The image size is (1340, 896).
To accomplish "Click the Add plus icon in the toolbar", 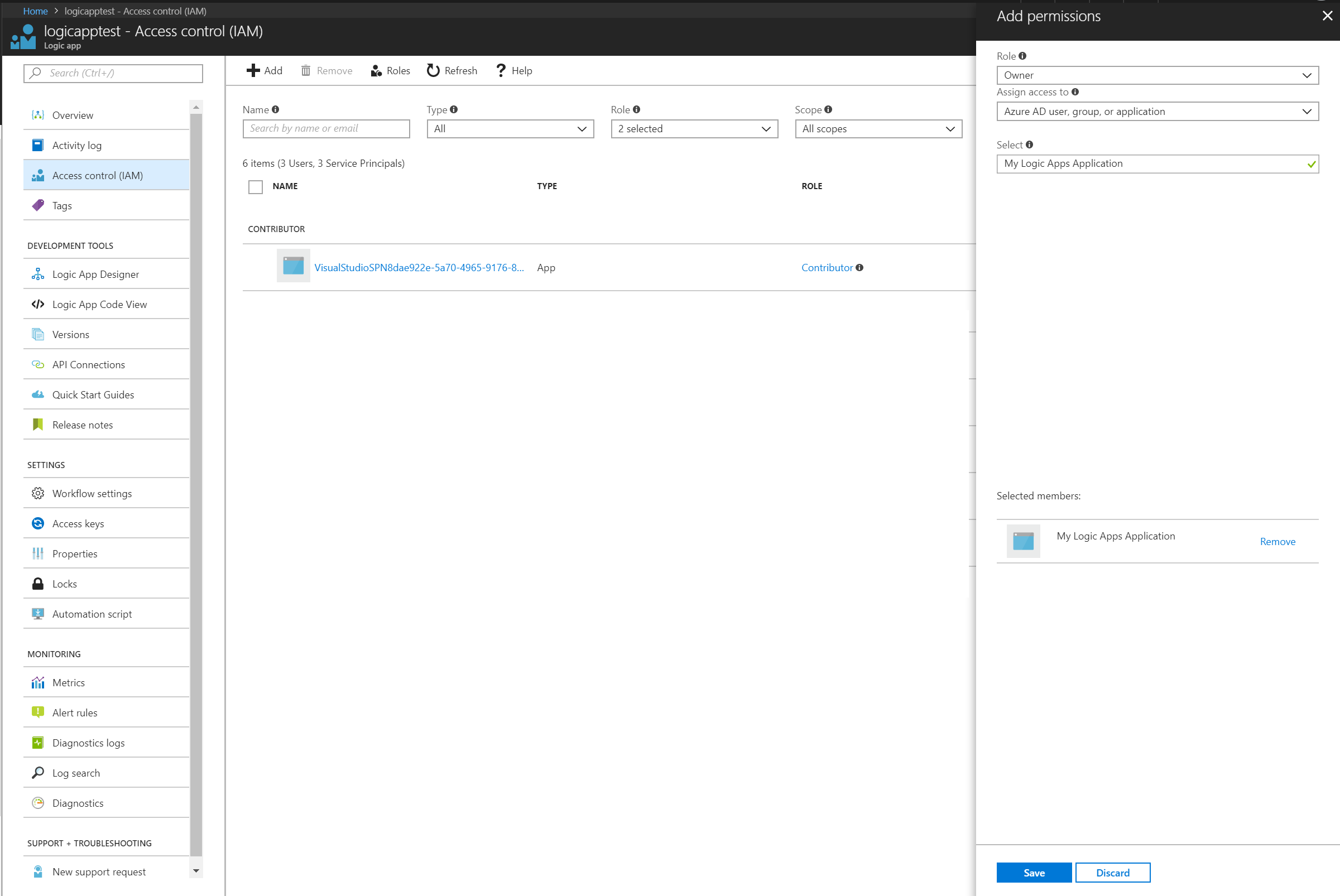I will pyautogui.click(x=253, y=70).
